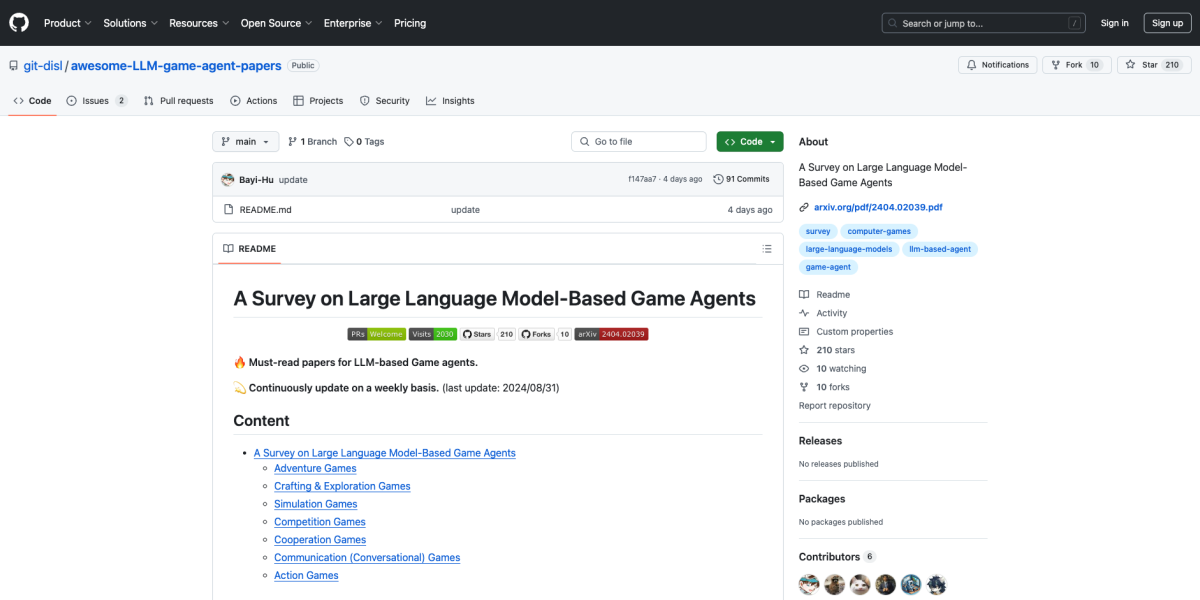Select the Pricing menu item
The width and height of the screenshot is (1200, 600).
click(x=409, y=22)
